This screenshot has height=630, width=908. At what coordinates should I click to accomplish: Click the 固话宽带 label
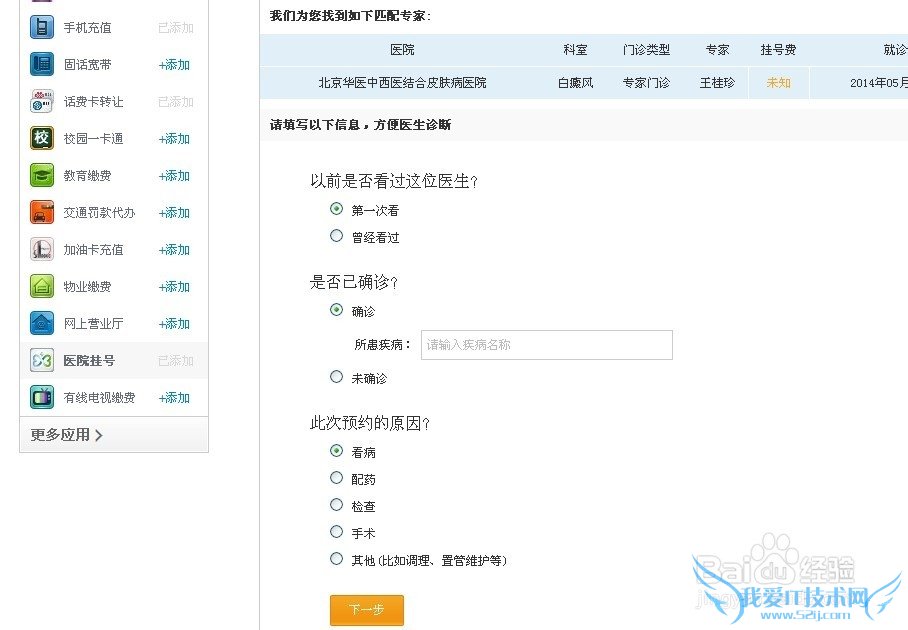pyautogui.click(x=87, y=65)
